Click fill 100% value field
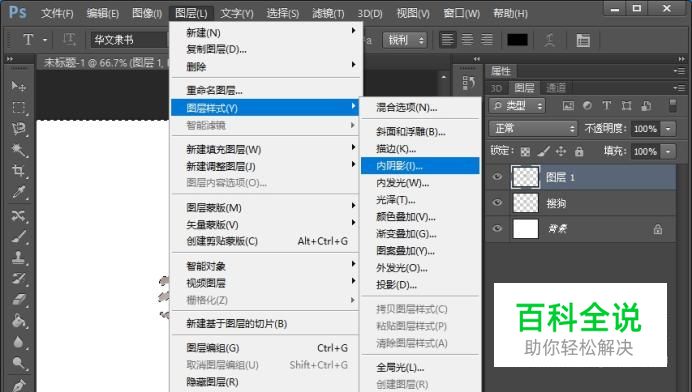 (645, 151)
